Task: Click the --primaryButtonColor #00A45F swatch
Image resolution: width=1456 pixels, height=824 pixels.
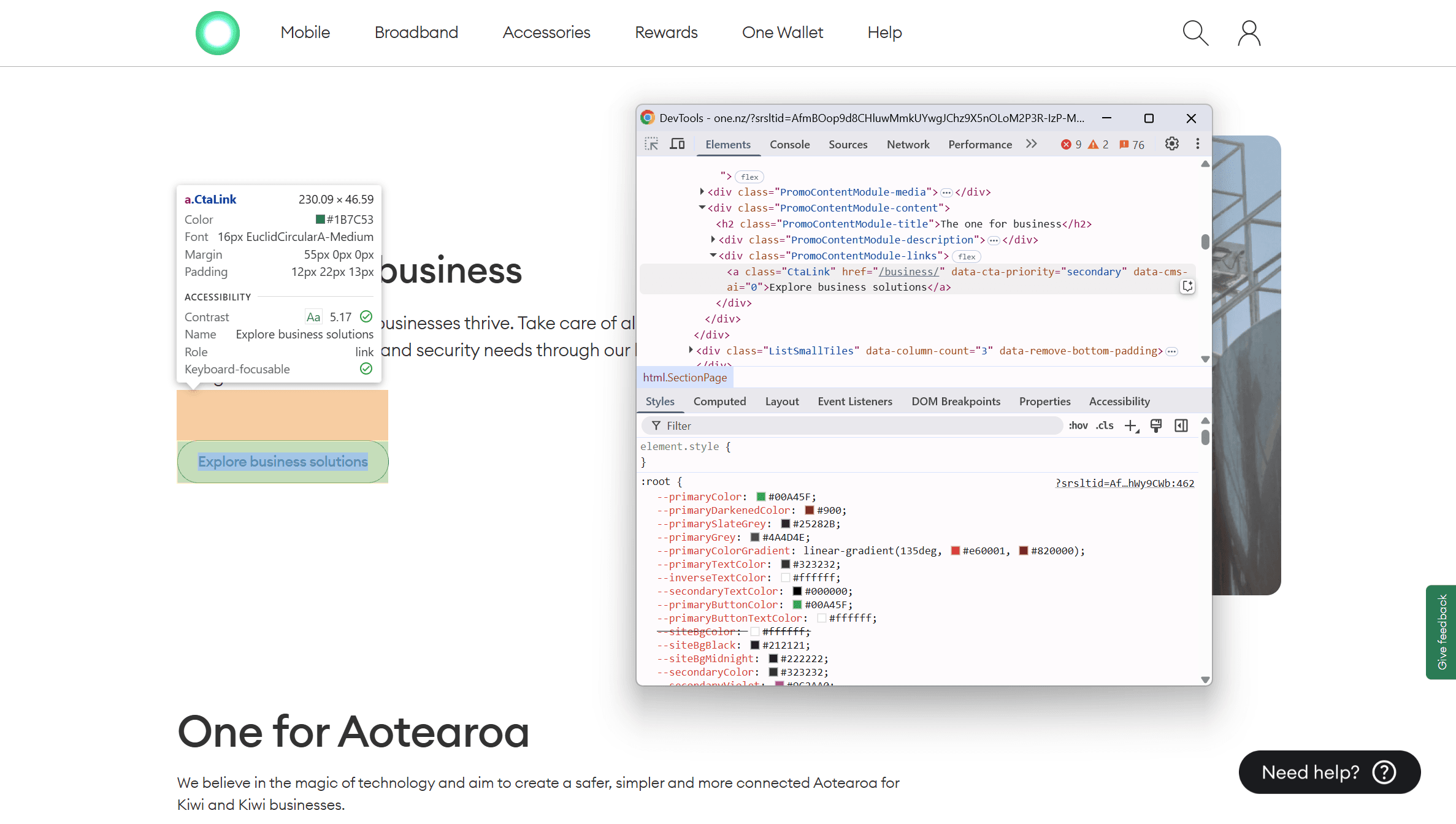Action: pyautogui.click(x=797, y=605)
